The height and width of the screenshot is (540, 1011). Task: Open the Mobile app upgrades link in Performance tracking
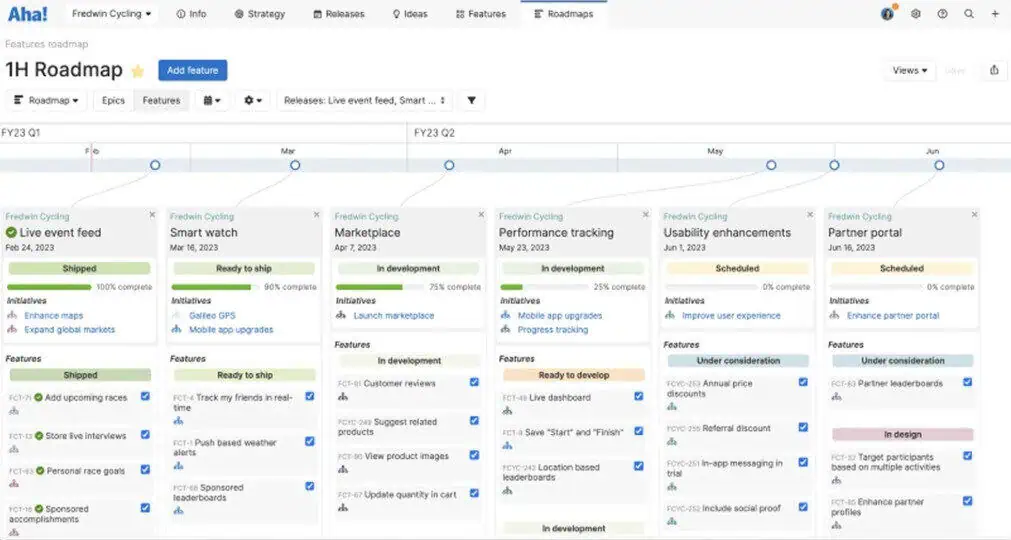[x=560, y=316]
